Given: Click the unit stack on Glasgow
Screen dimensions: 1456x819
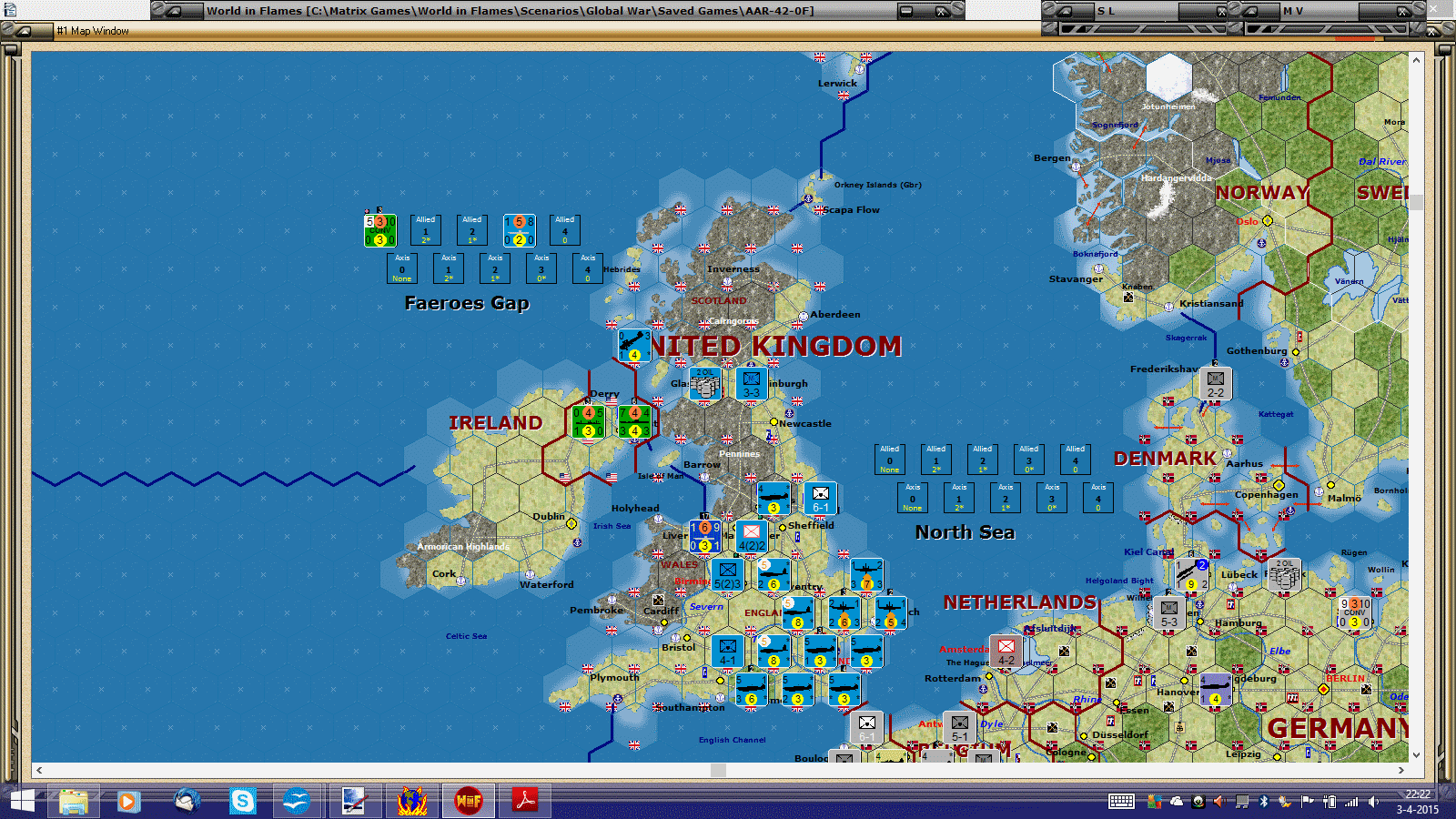Looking at the screenshot, I should pos(704,383).
